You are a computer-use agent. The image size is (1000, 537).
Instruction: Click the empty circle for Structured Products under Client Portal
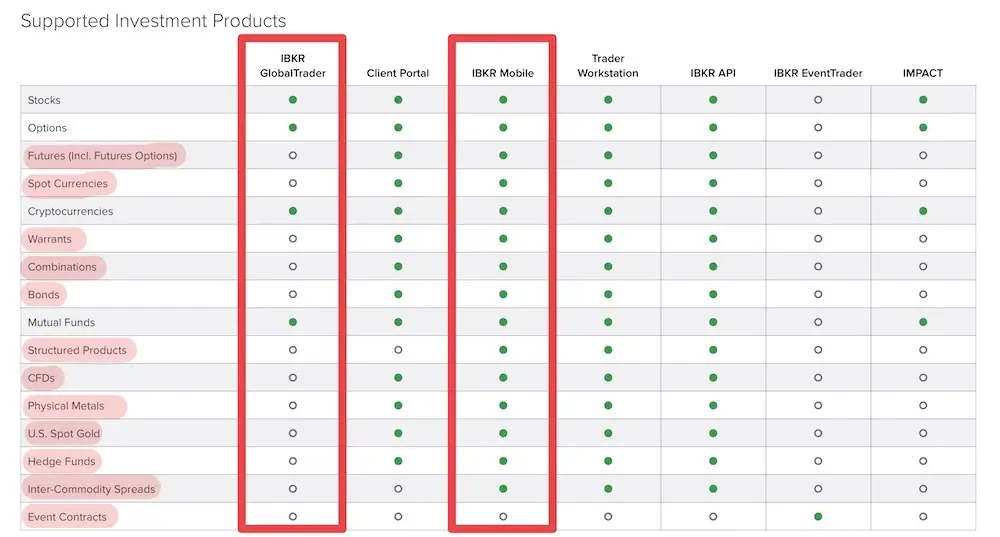pyautogui.click(x=398, y=350)
